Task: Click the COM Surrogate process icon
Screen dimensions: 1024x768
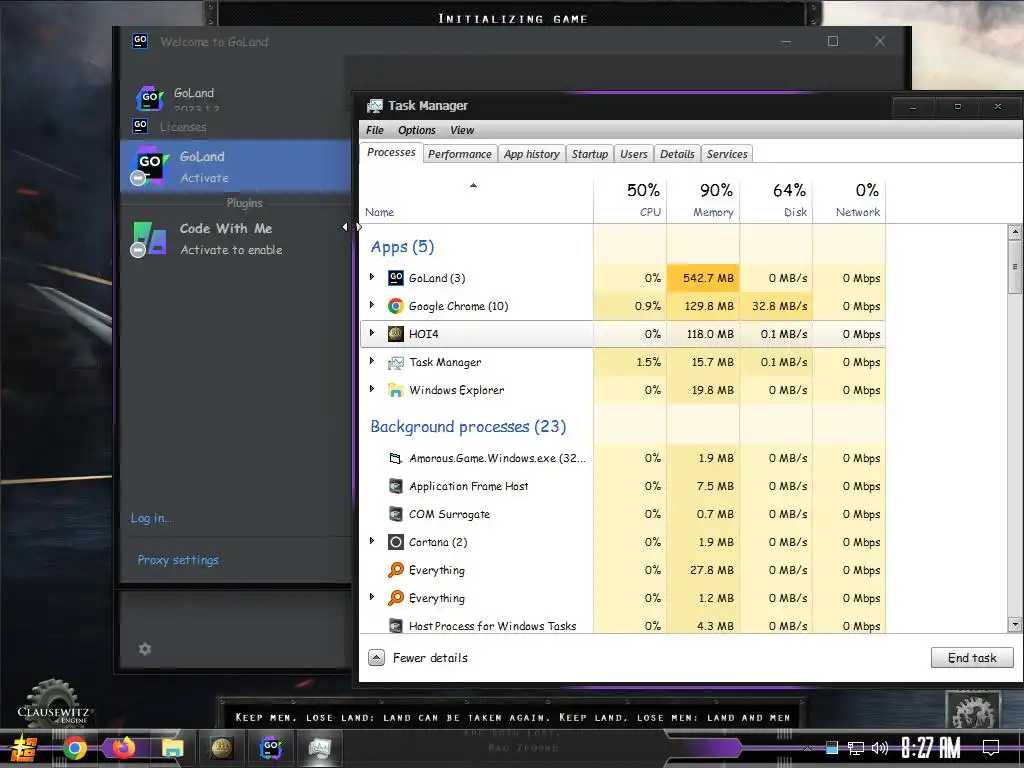Action: (396, 515)
